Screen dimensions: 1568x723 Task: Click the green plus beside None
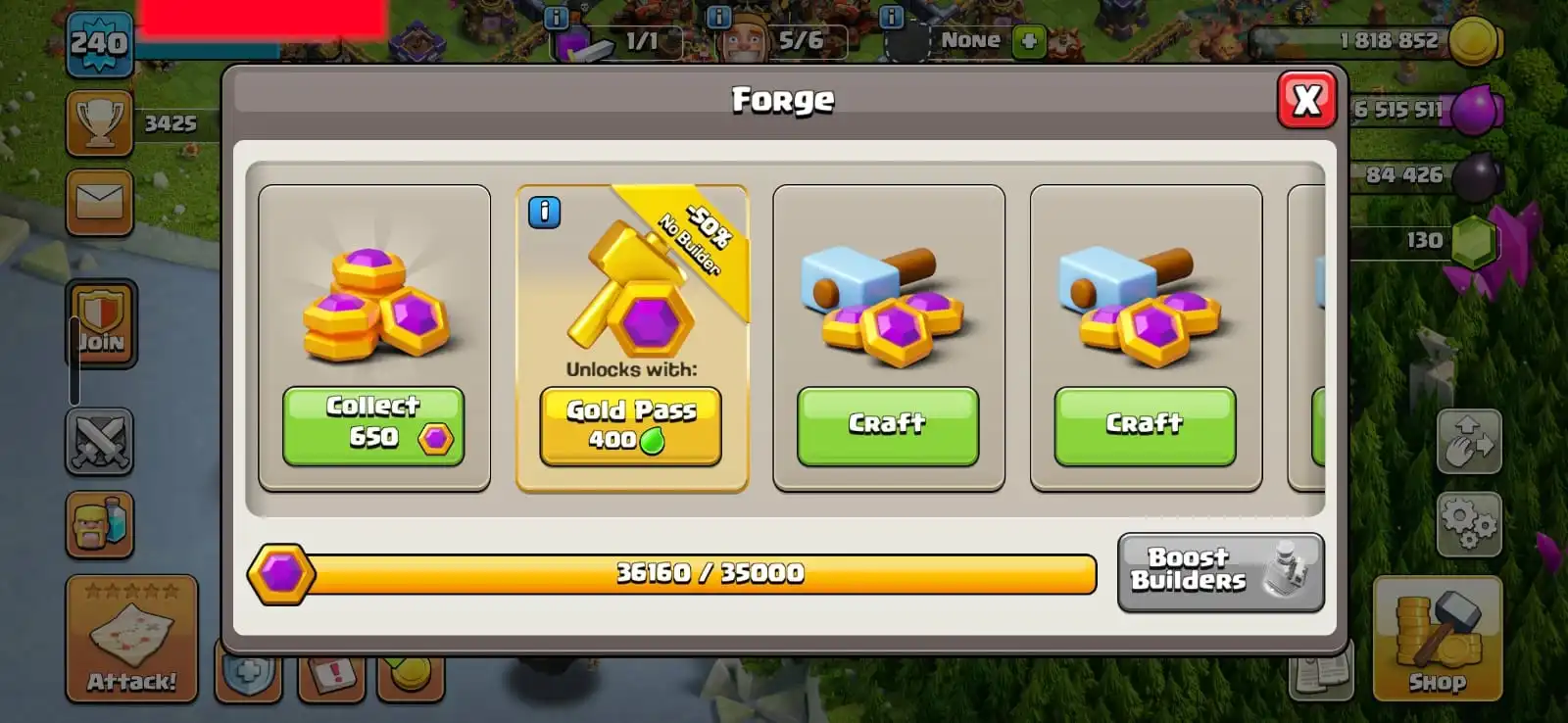coord(1029,41)
